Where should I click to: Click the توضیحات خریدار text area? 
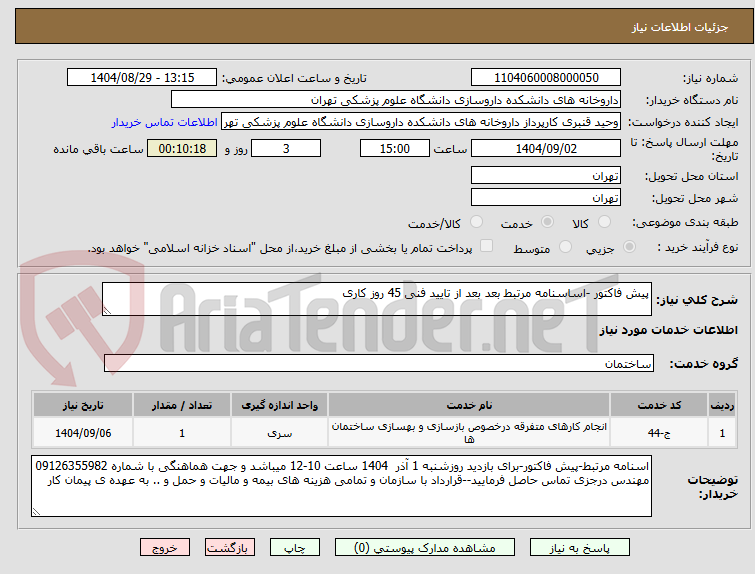[341, 486]
